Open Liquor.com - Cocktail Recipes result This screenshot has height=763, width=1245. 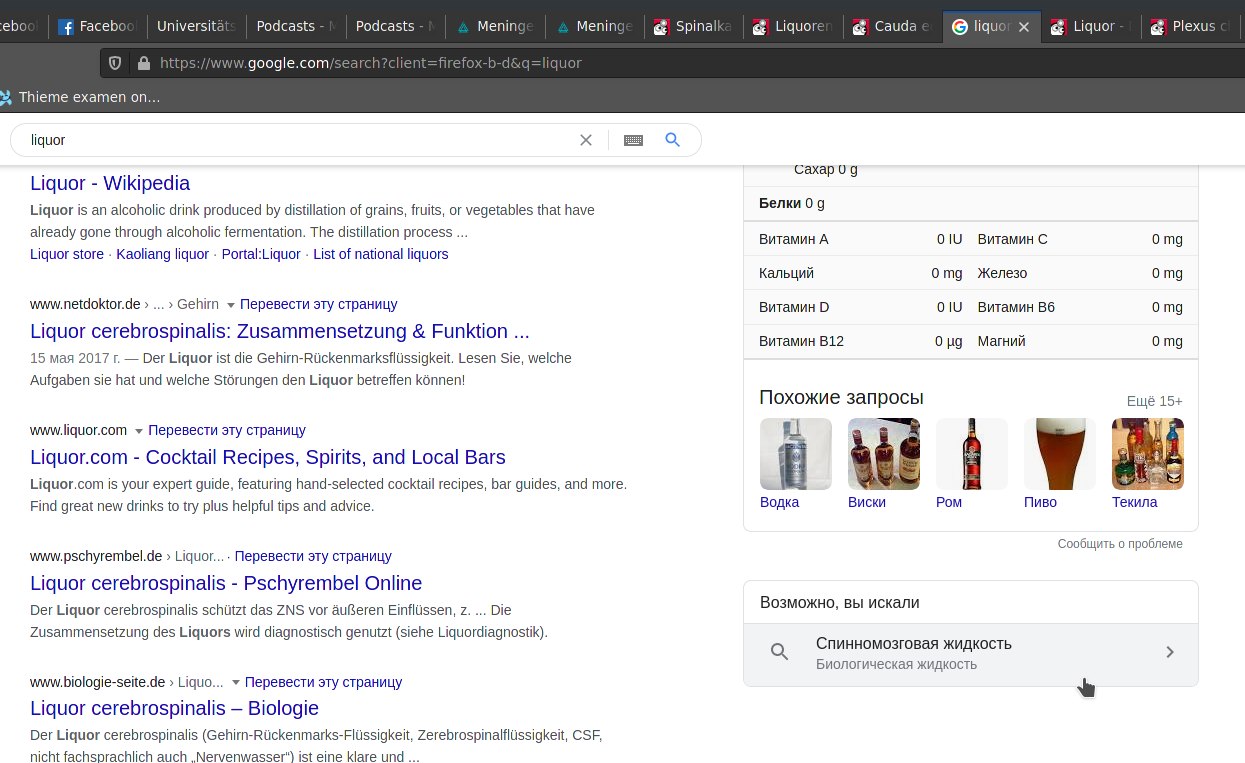point(268,457)
